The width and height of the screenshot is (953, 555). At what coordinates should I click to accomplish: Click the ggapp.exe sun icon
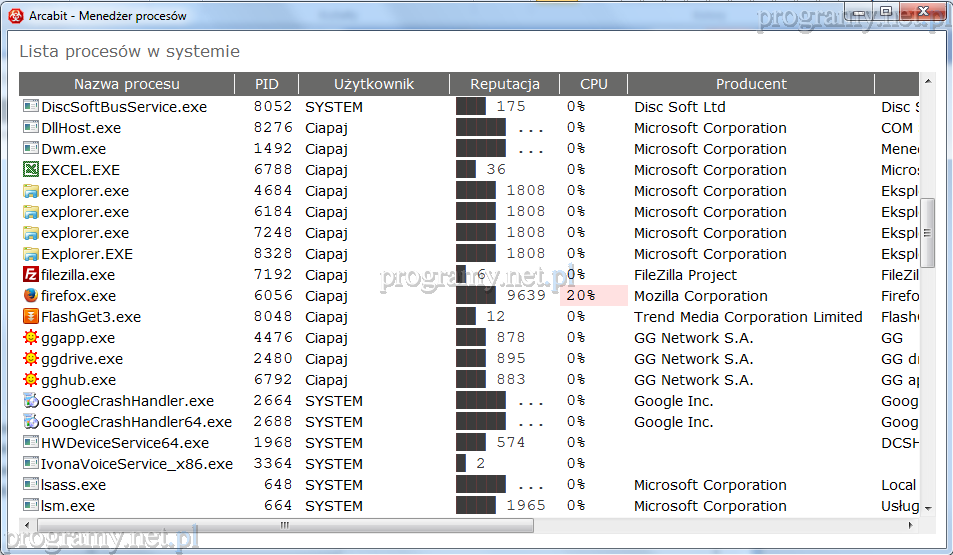tap(30, 338)
